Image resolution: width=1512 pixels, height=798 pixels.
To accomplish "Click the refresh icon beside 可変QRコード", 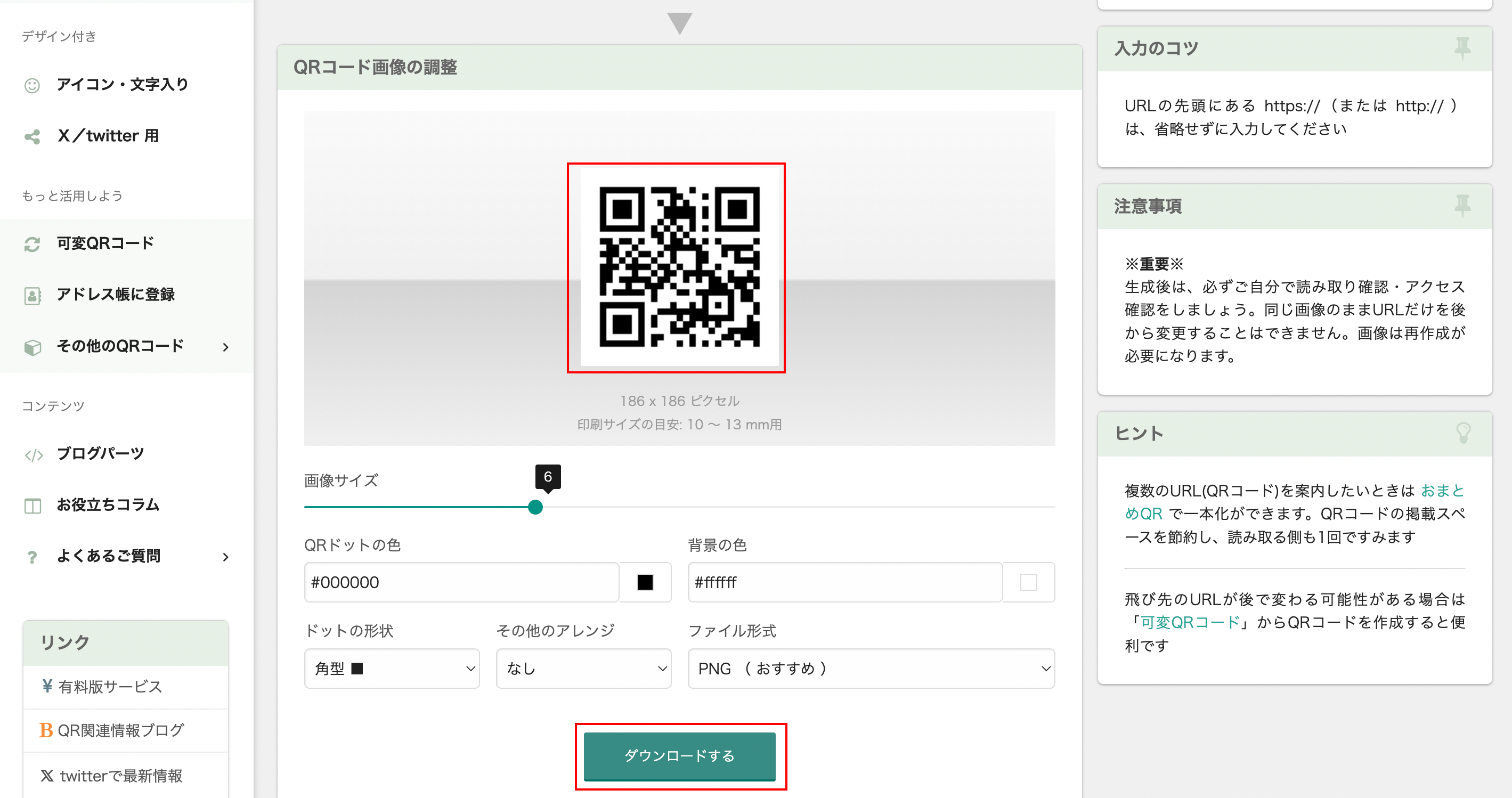I will pos(31,244).
